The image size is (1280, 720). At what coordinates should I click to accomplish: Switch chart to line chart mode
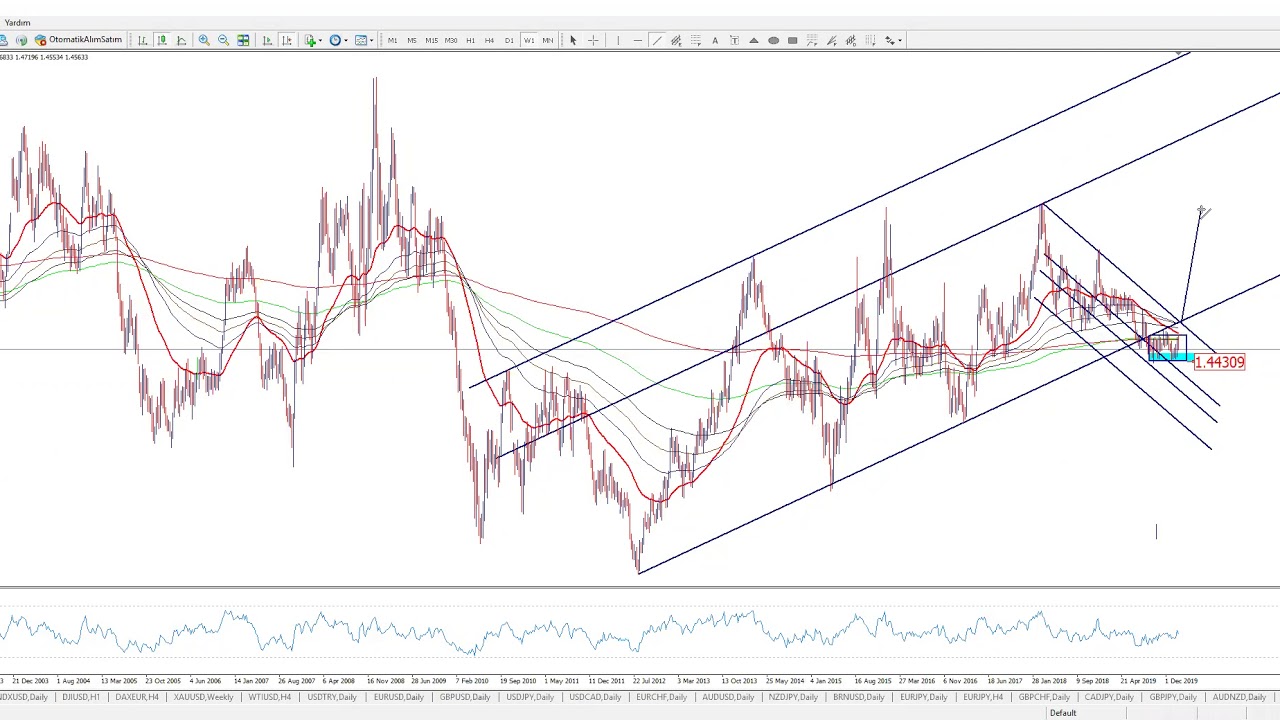coord(181,40)
